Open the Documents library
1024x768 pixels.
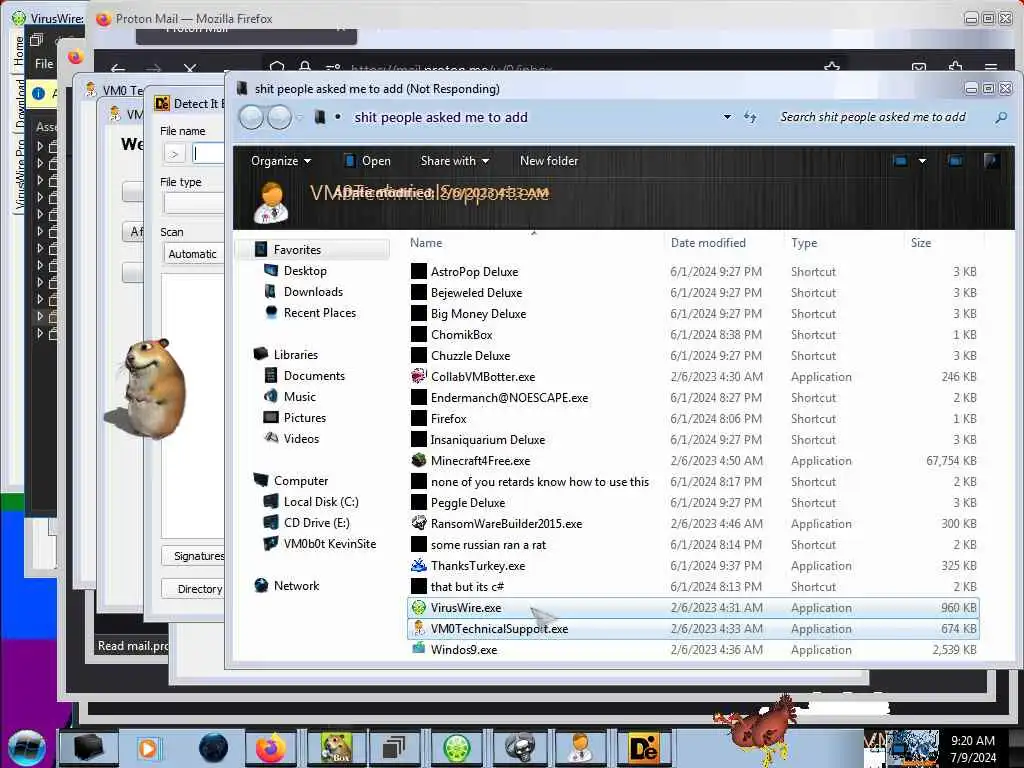[314, 376]
